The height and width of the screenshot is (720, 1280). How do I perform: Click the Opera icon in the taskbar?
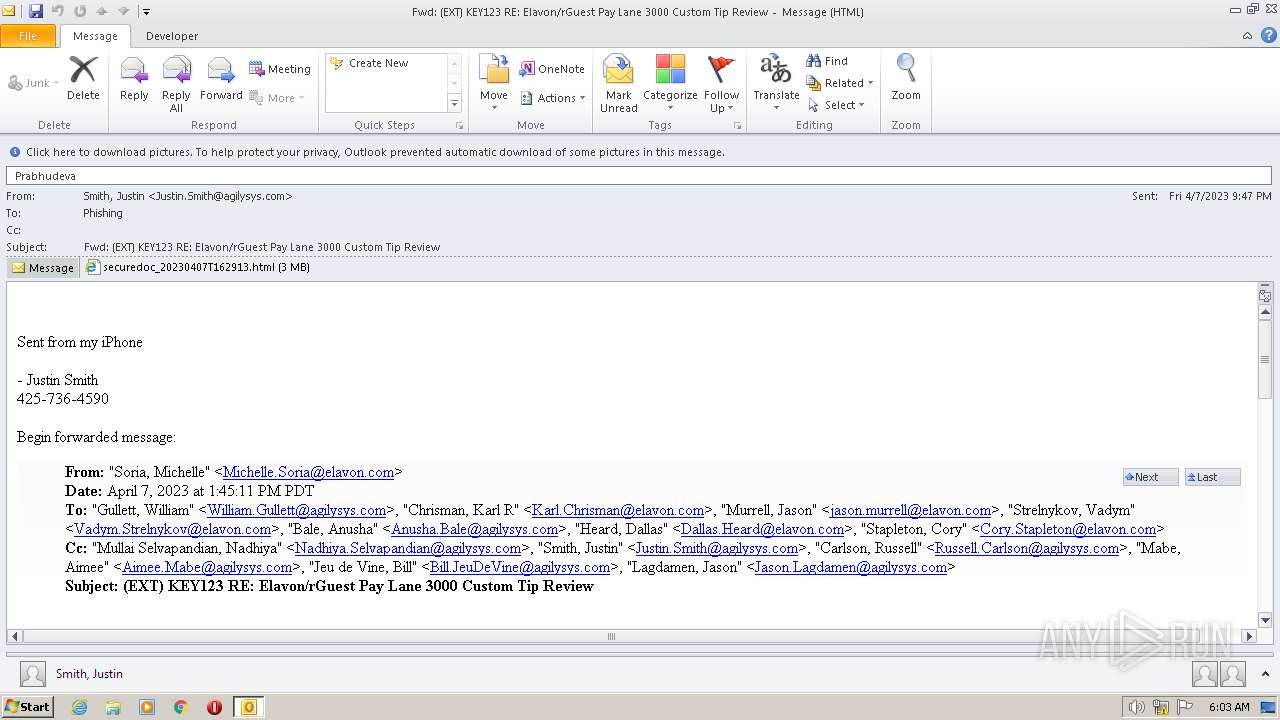(x=214, y=707)
